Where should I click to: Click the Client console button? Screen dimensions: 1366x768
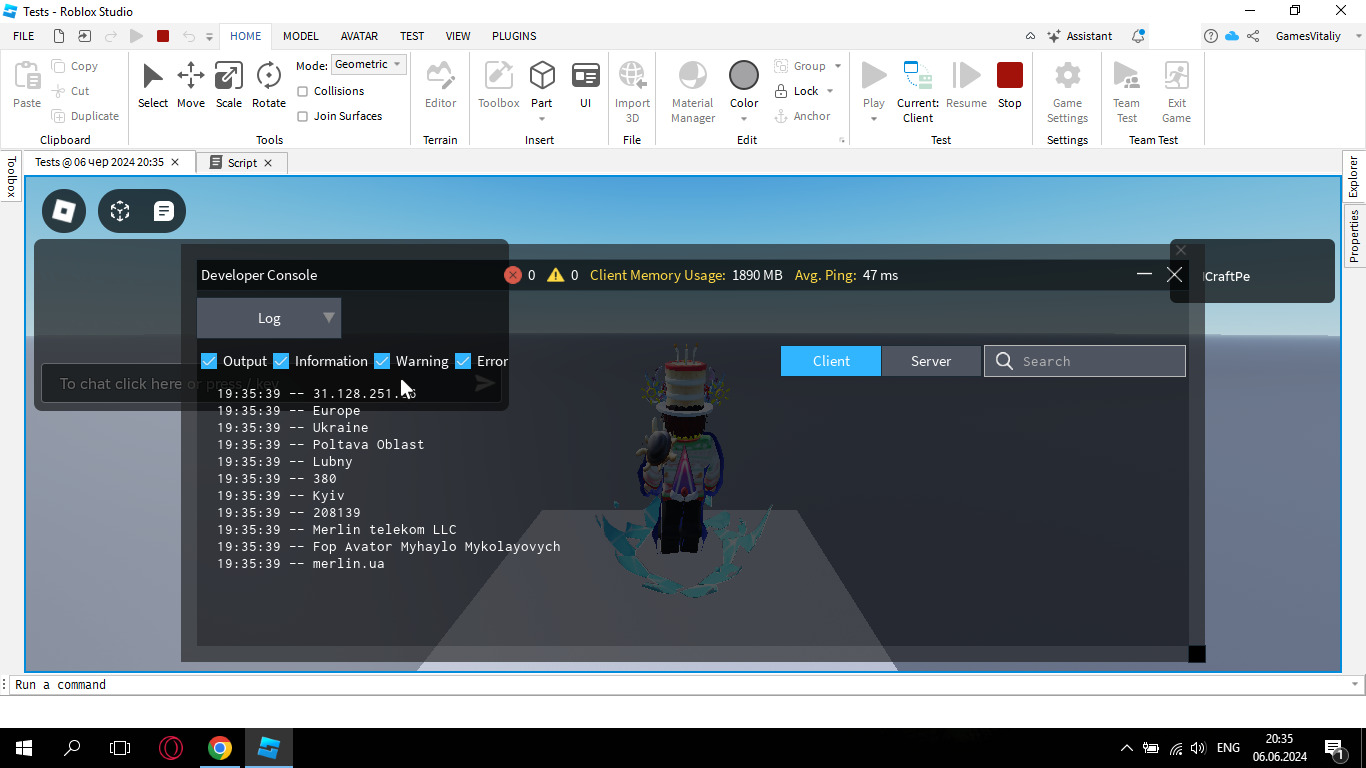point(831,361)
